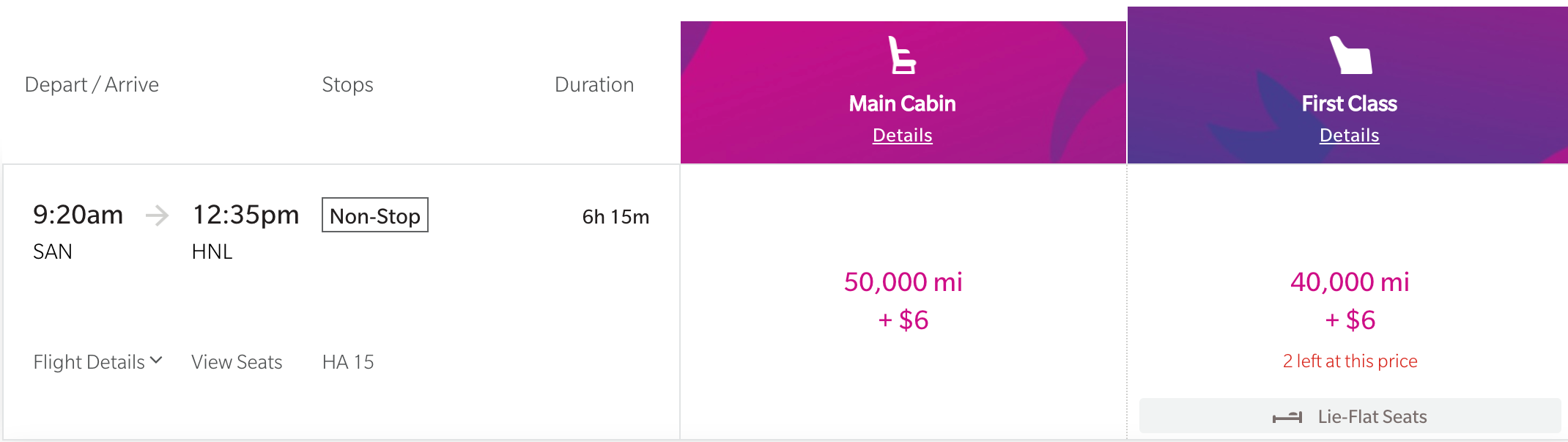The image size is (1568, 442).
Task: Click the arrow between departure and arrival times
Action: 157,216
